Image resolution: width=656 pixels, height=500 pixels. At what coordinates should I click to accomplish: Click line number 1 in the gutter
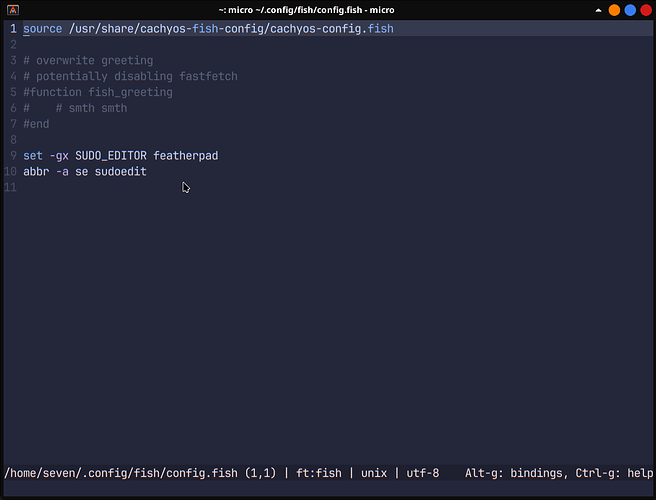[x=13, y=28]
